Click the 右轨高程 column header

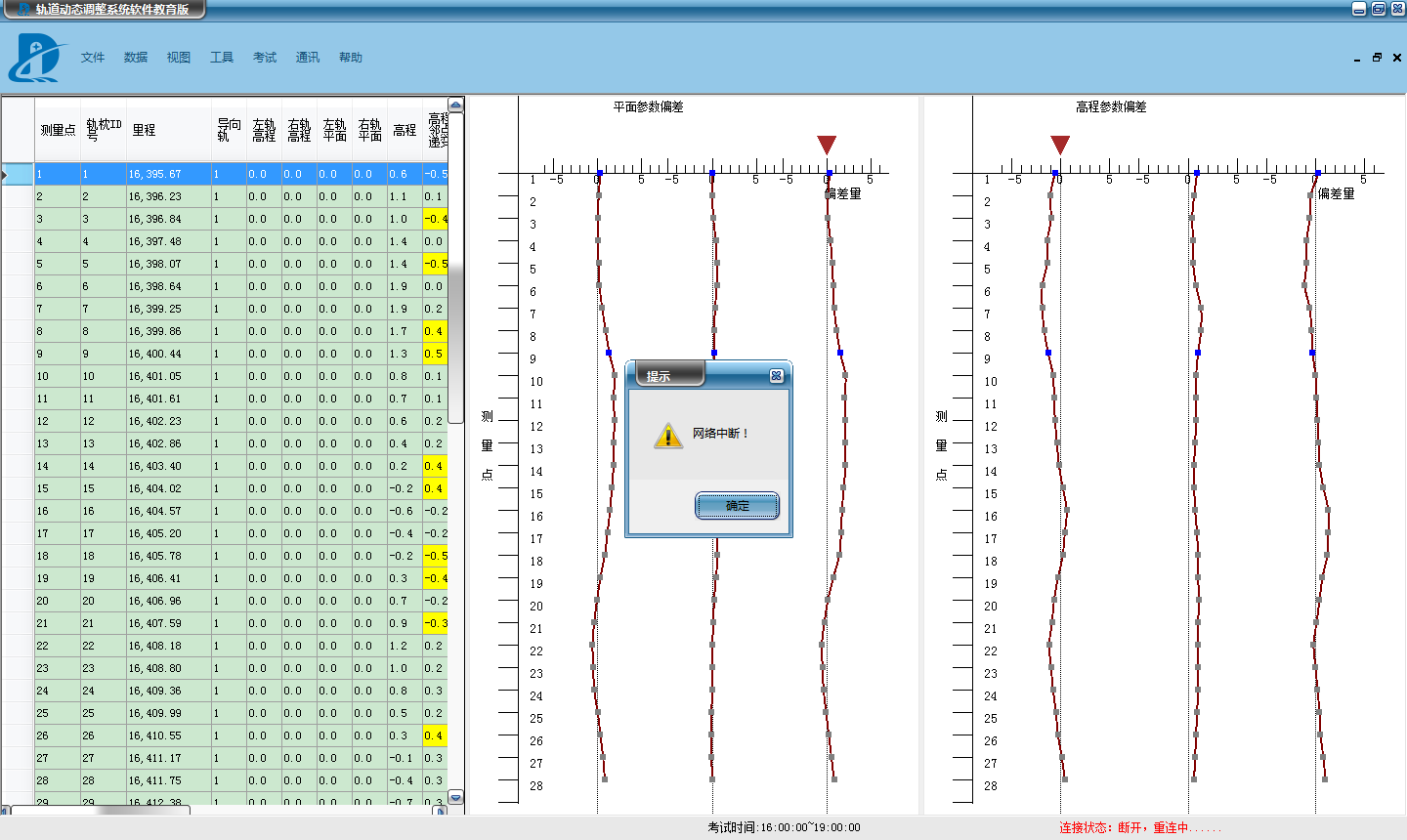point(299,130)
